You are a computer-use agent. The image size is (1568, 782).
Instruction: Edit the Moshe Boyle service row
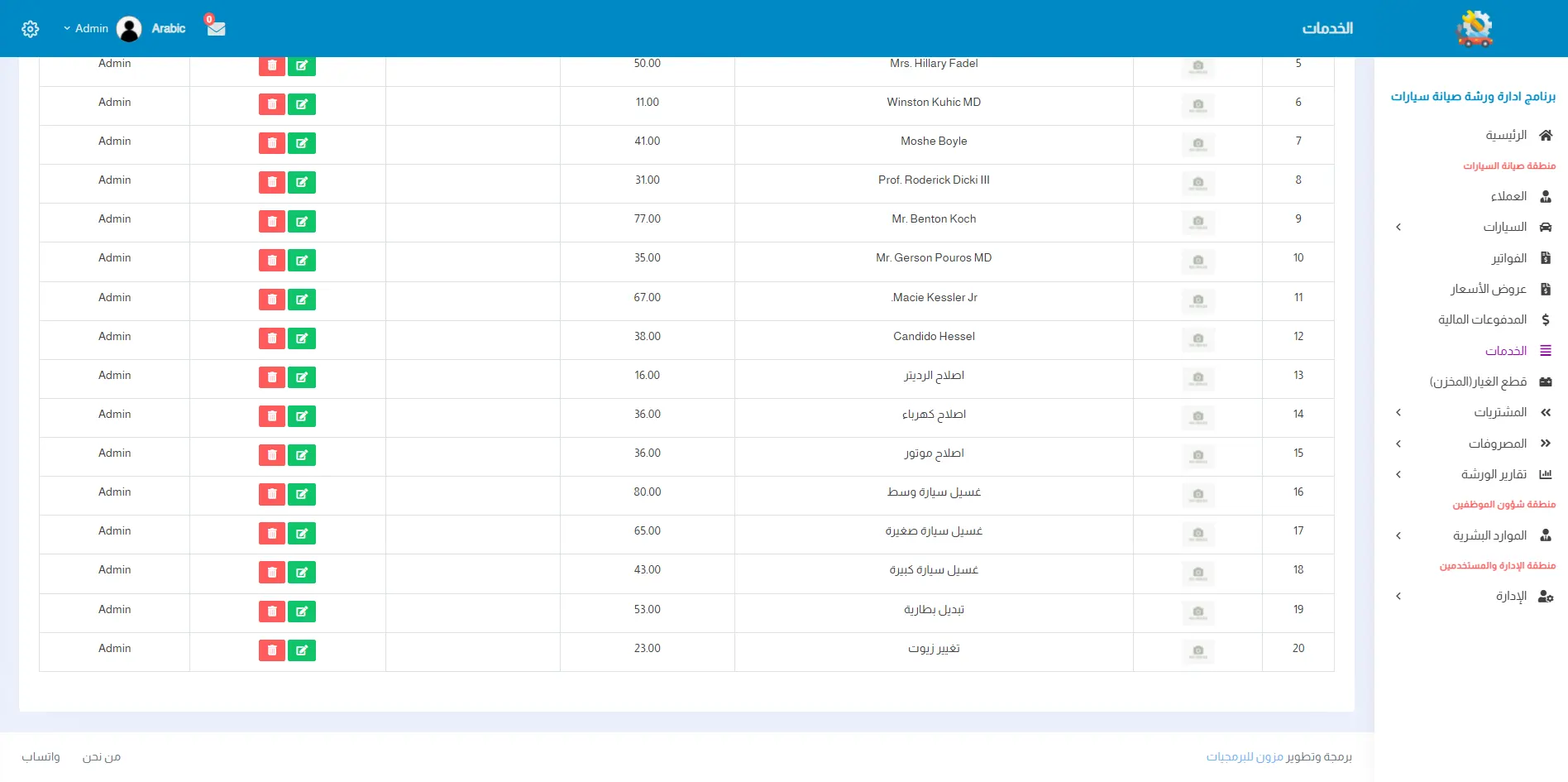tap(302, 143)
